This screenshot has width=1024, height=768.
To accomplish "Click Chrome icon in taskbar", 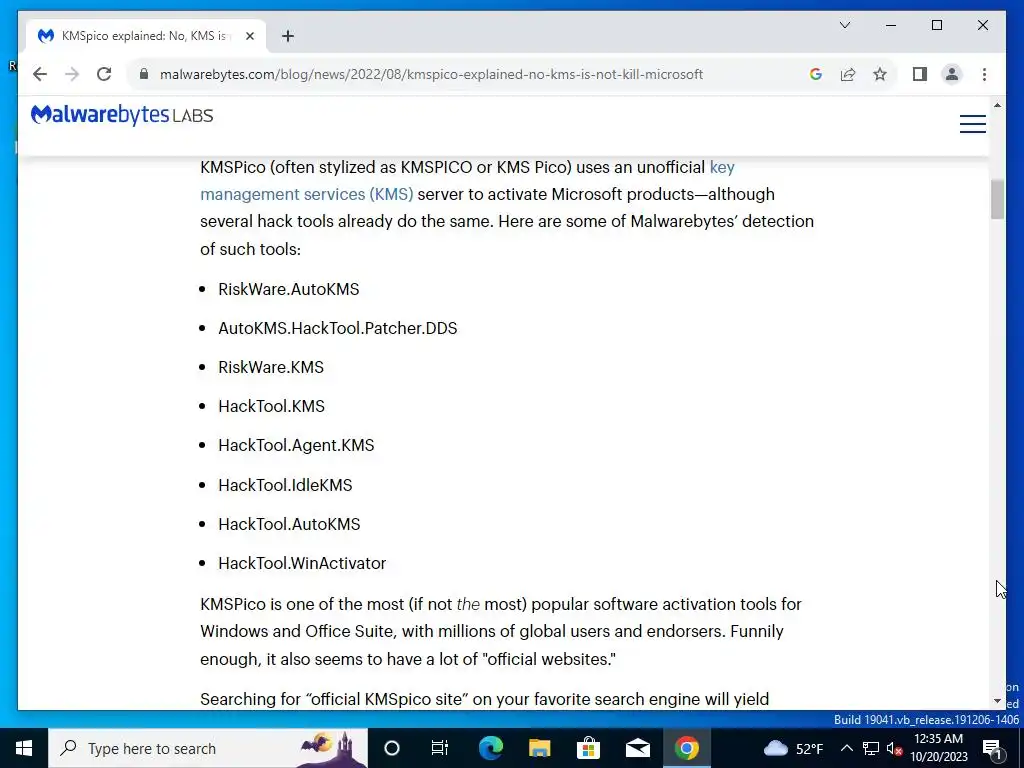I will (x=686, y=748).
